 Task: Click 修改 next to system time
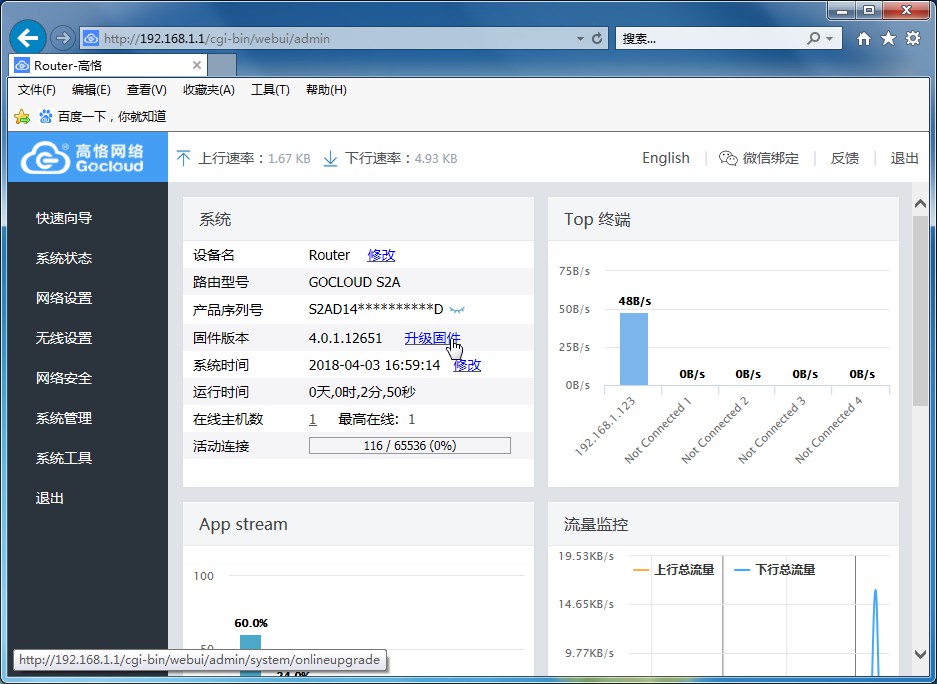(x=467, y=365)
